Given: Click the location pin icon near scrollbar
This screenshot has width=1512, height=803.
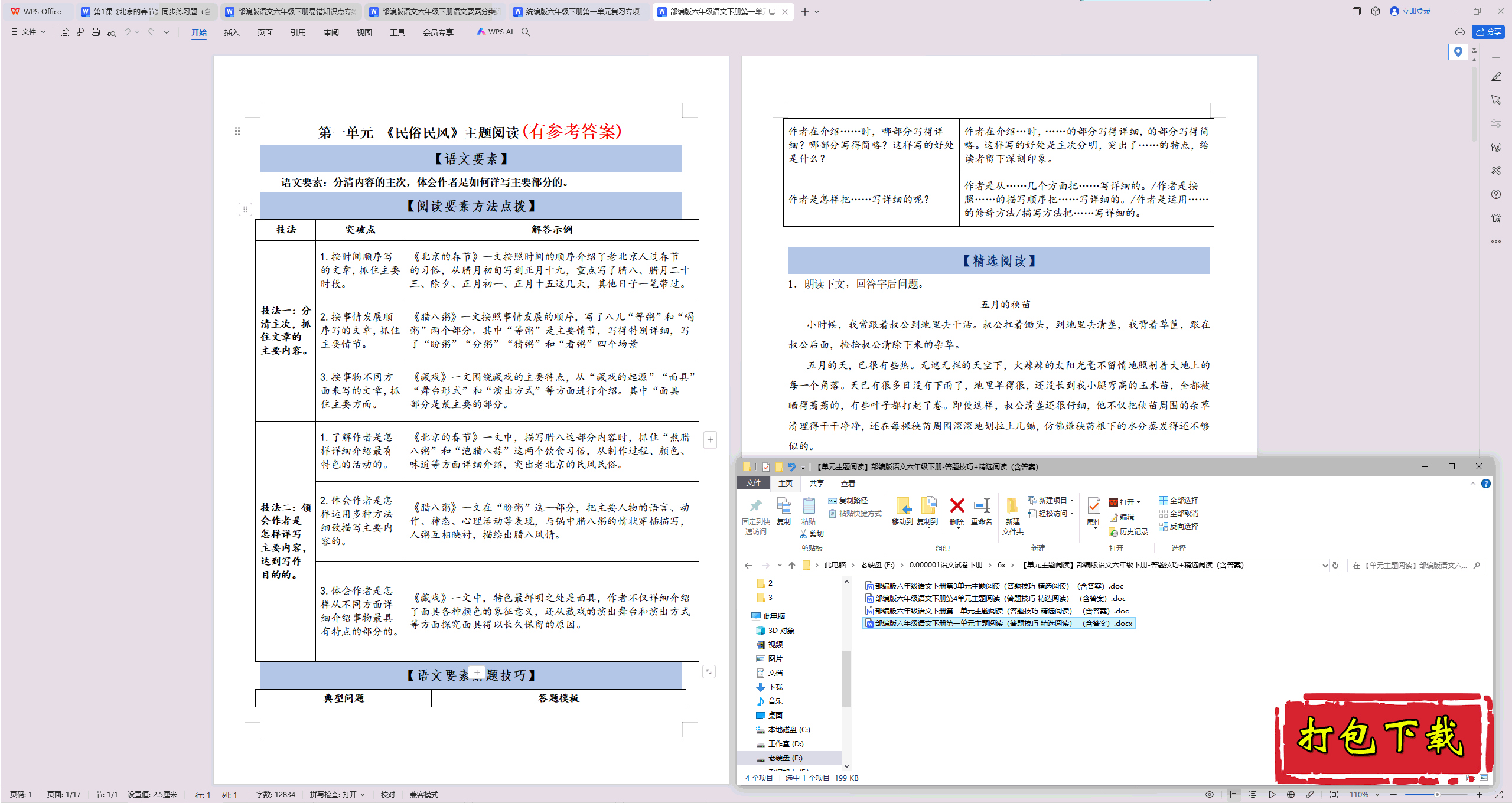Looking at the screenshot, I should (1458, 51).
